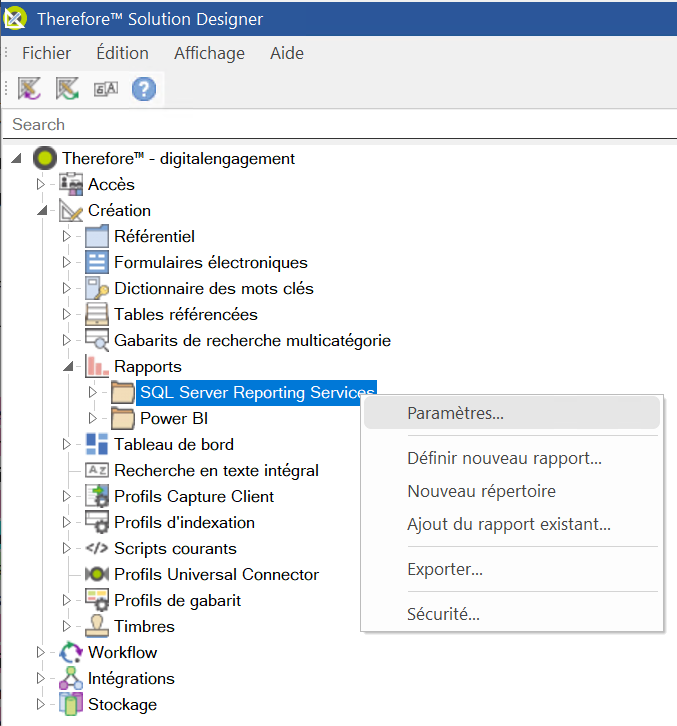Choose Paramètres... in the context menu
This screenshot has width=677, height=726.
click(512, 413)
